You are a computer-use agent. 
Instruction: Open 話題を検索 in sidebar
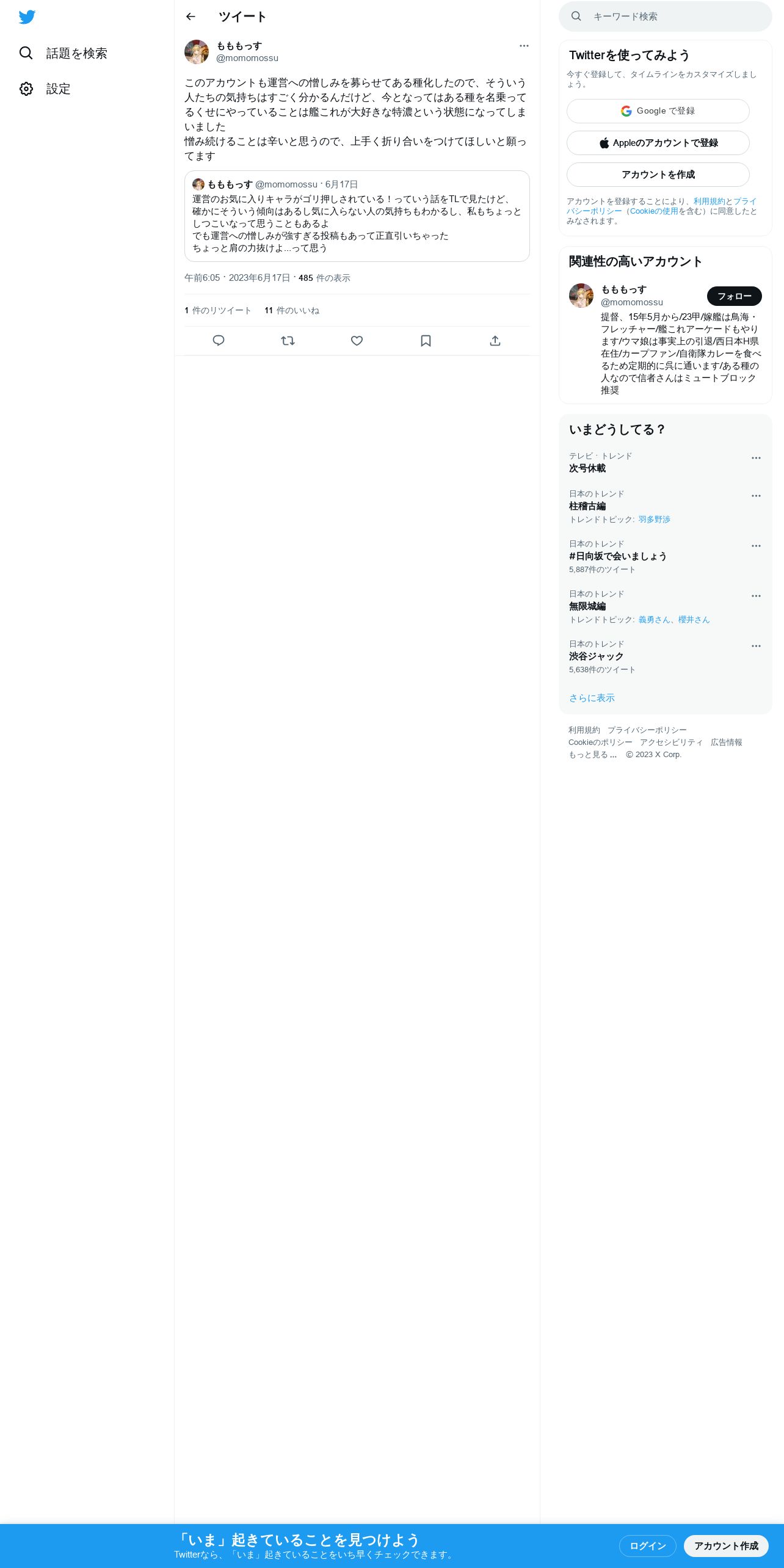pyautogui.click(x=63, y=53)
